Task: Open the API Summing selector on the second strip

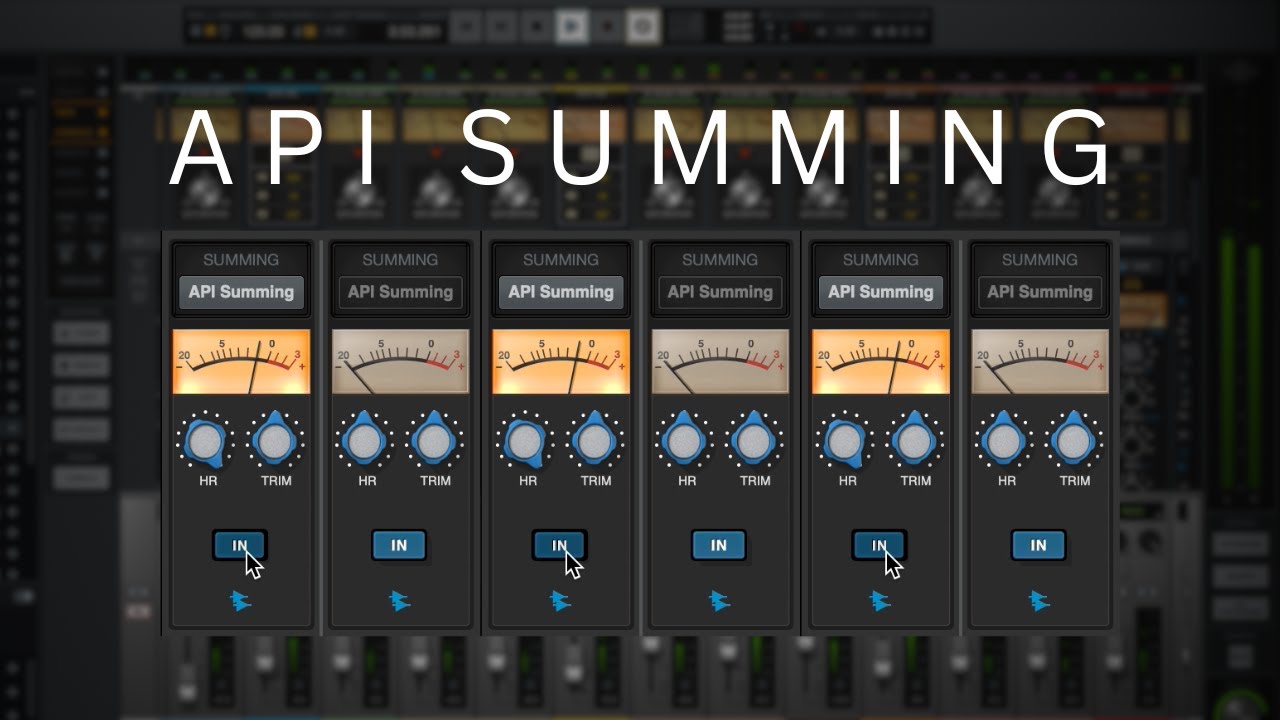Action: [x=400, y=292]
